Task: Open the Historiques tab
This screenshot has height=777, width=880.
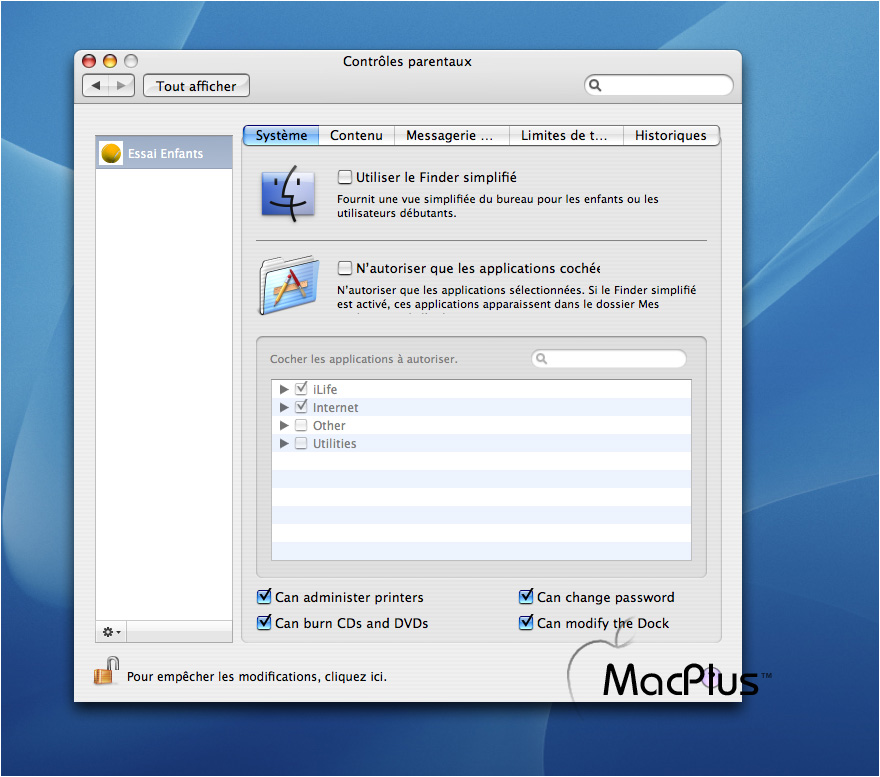Action: 670,136
